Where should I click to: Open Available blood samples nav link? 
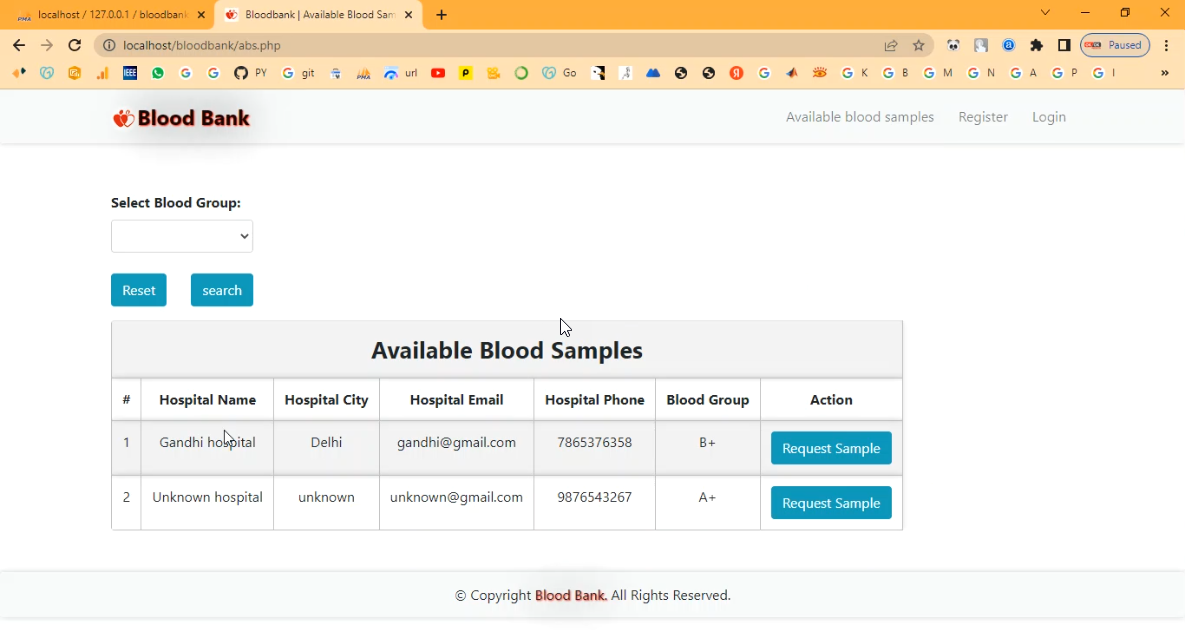pyautogui.click(x=859, y=117)
